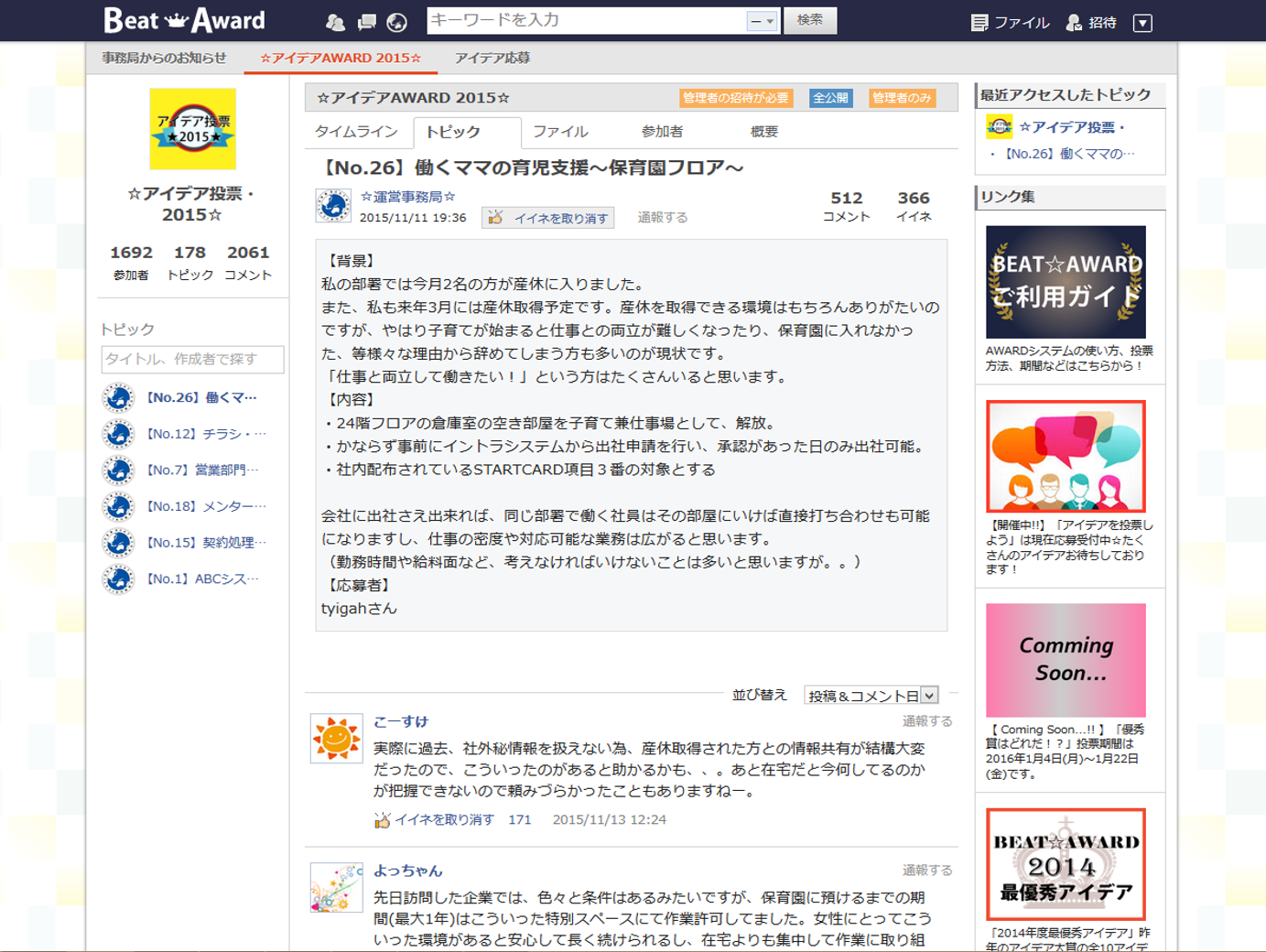Click the Beat Award logo

(x=184, y=20)
